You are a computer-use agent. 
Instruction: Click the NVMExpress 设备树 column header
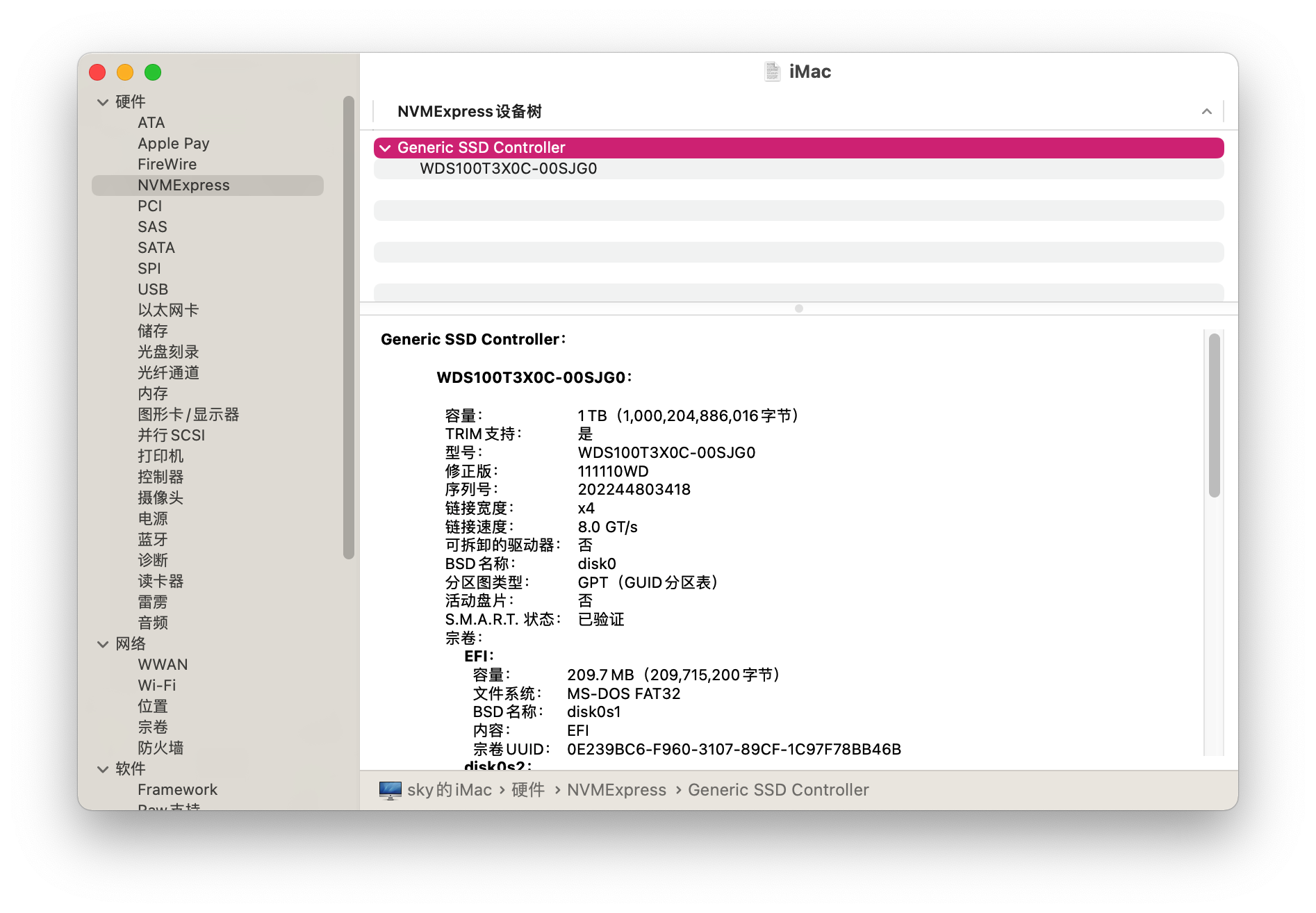[470, 112]
